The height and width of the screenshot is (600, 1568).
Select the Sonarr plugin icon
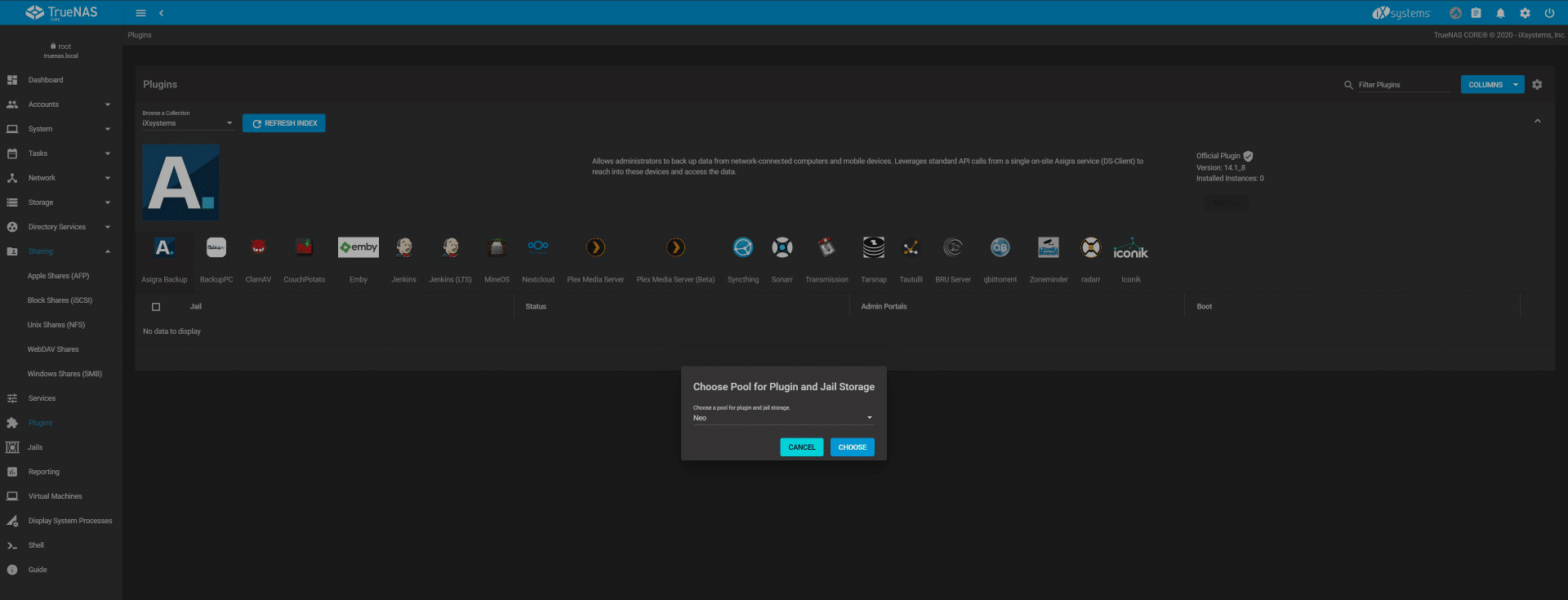point(782,247)
